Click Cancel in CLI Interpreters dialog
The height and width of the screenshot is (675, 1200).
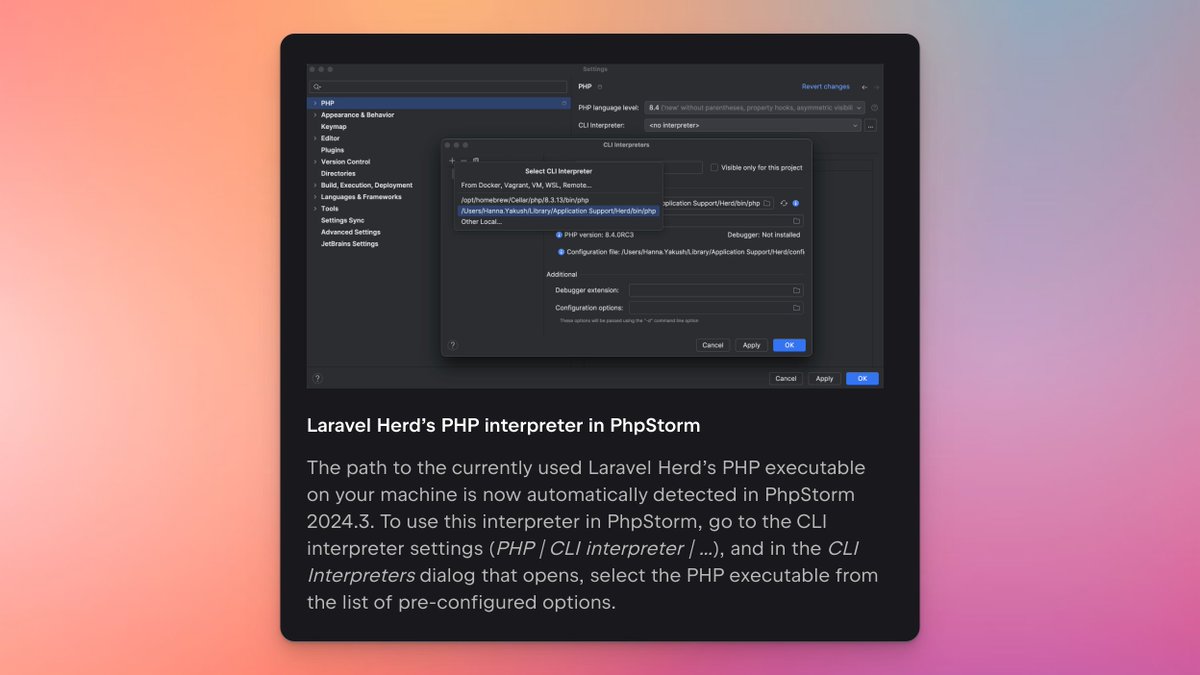tap(713, 345)
